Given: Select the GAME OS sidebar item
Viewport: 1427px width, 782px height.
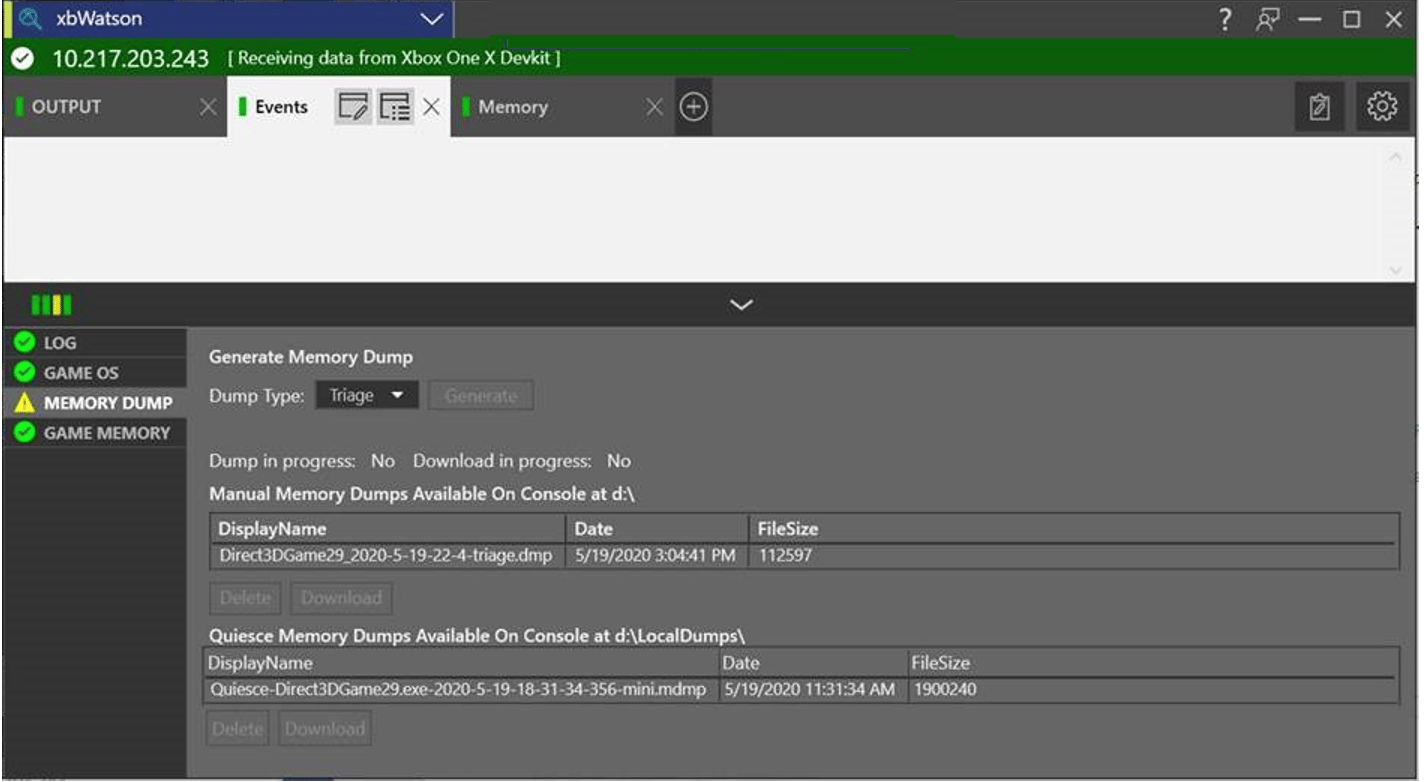Looking at the screenshot, I should point(95,373).
